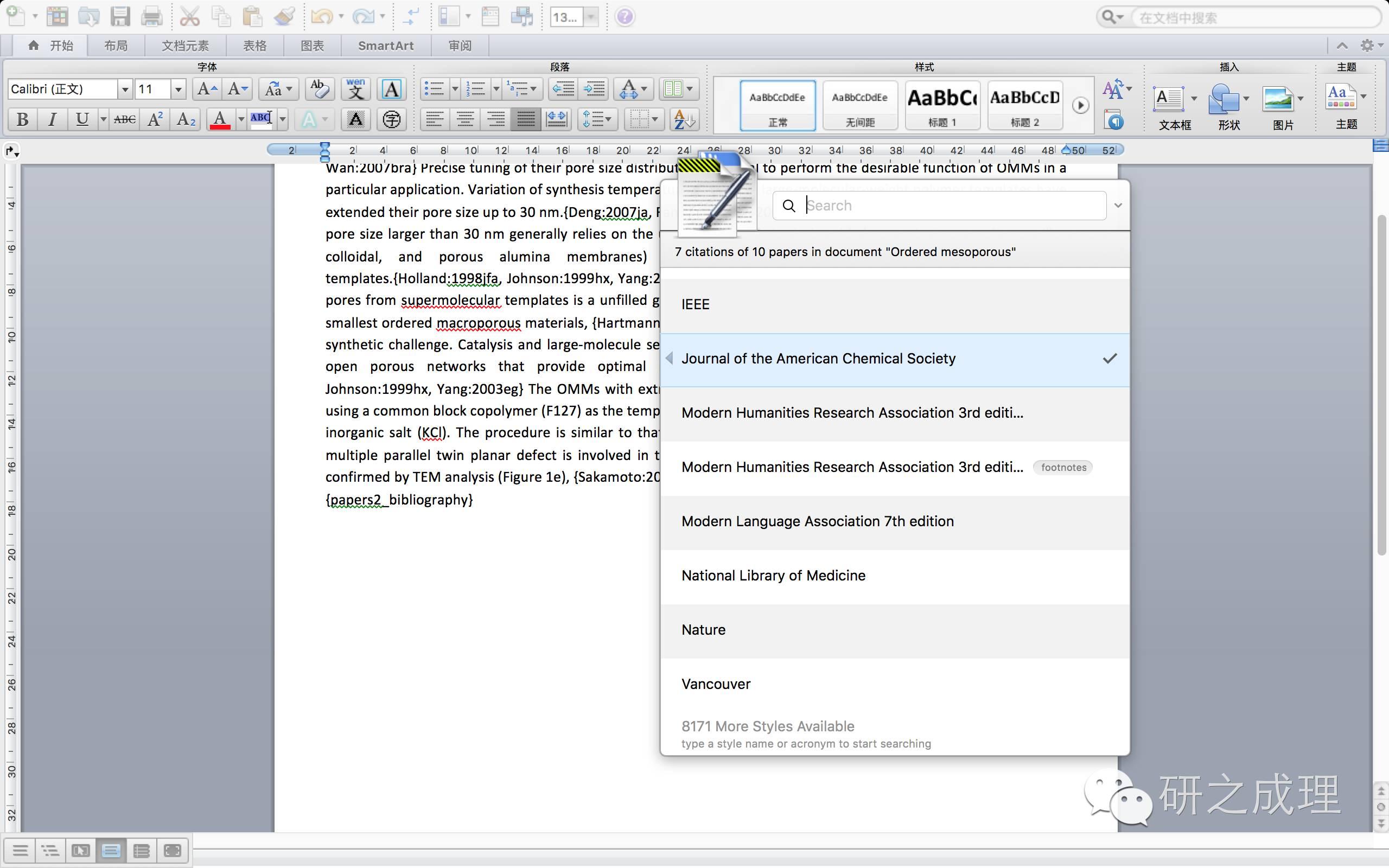Screen dimensions: 1389x868
Task: Click the increase indent icon
Action: pyautogui.click(x=594, y=89)
